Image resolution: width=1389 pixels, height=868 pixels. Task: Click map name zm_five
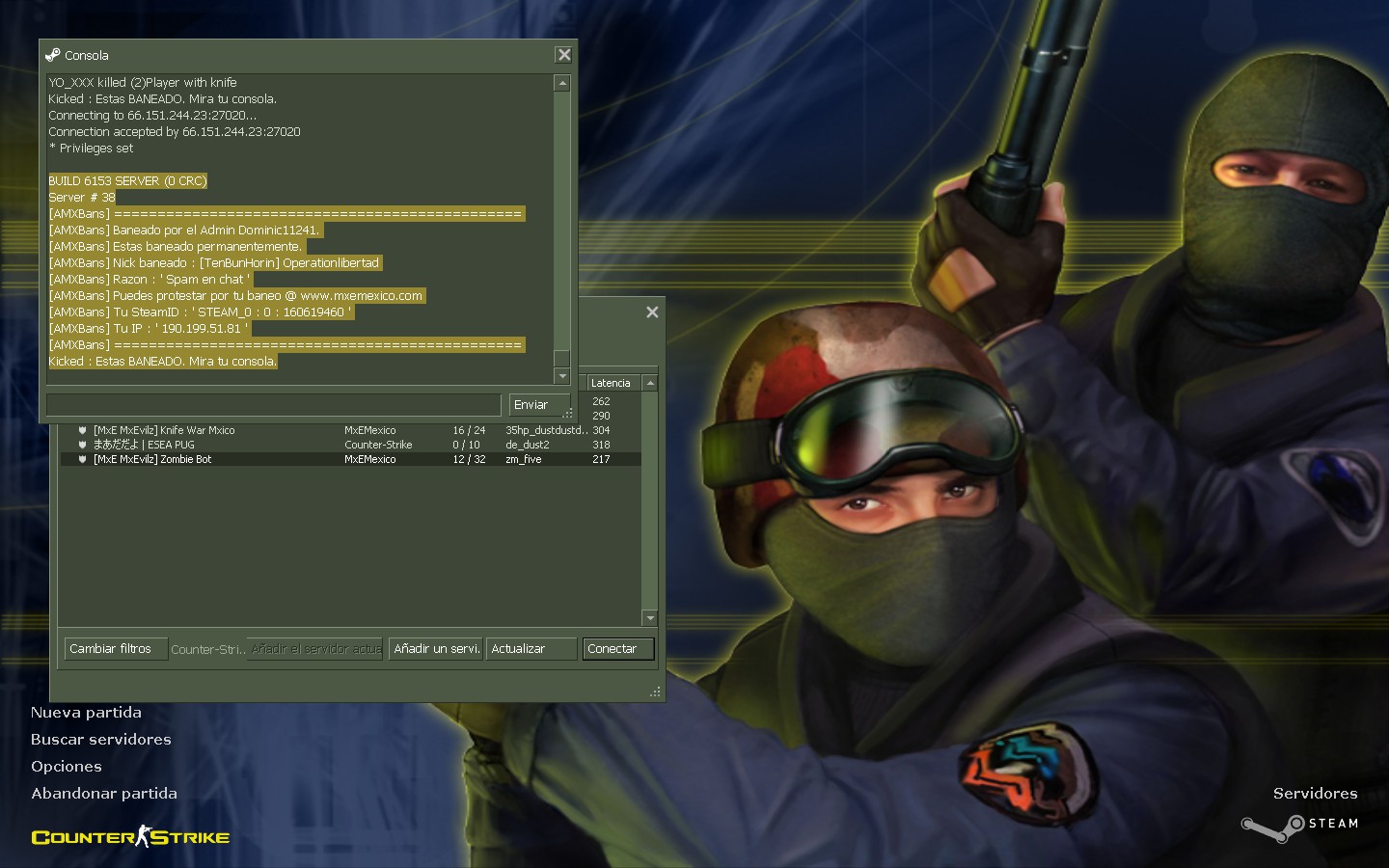pyautogui.click(x=524, y=459)
